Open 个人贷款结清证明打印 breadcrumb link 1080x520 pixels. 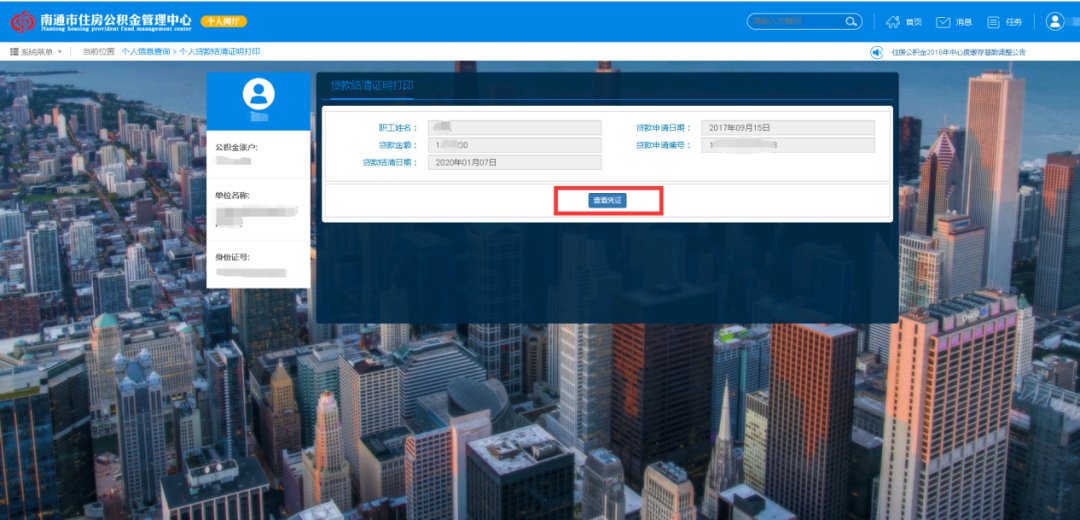[219, 51]
